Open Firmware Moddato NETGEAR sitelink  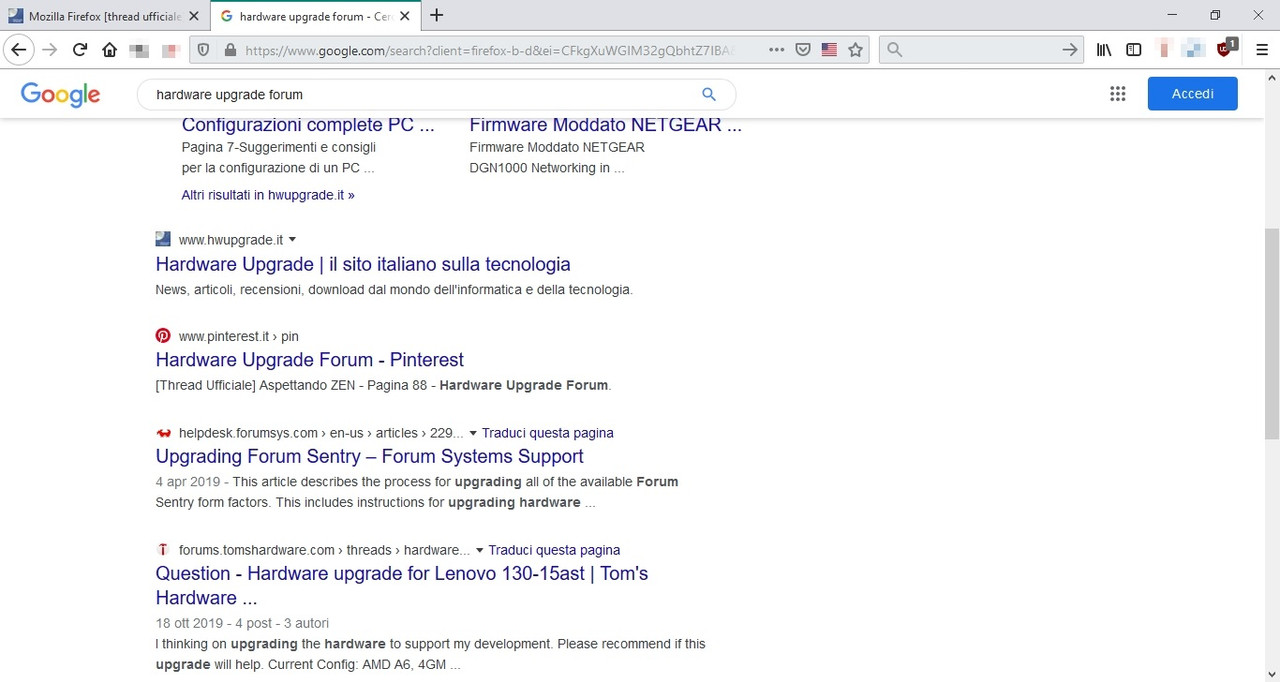pos(605,125)
